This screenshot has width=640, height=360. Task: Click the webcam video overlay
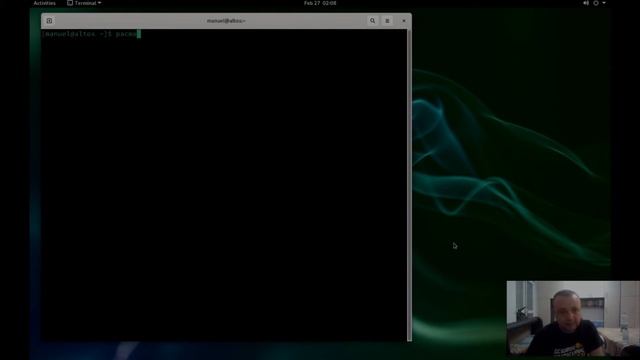click(x=573, y=318)
